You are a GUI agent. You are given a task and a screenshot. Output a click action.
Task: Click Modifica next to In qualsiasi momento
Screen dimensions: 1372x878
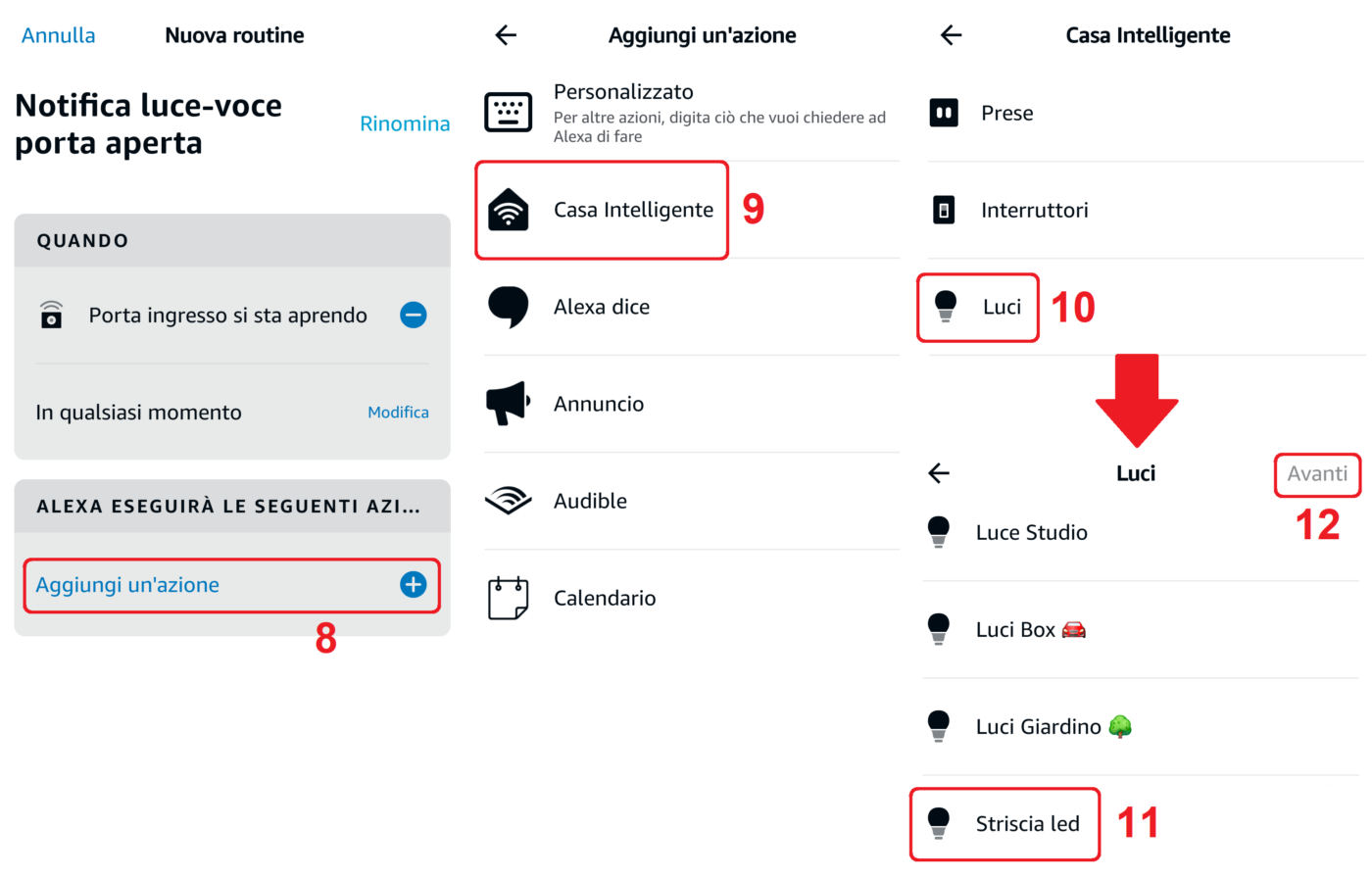pyautogui.click(x=398, y=413)
